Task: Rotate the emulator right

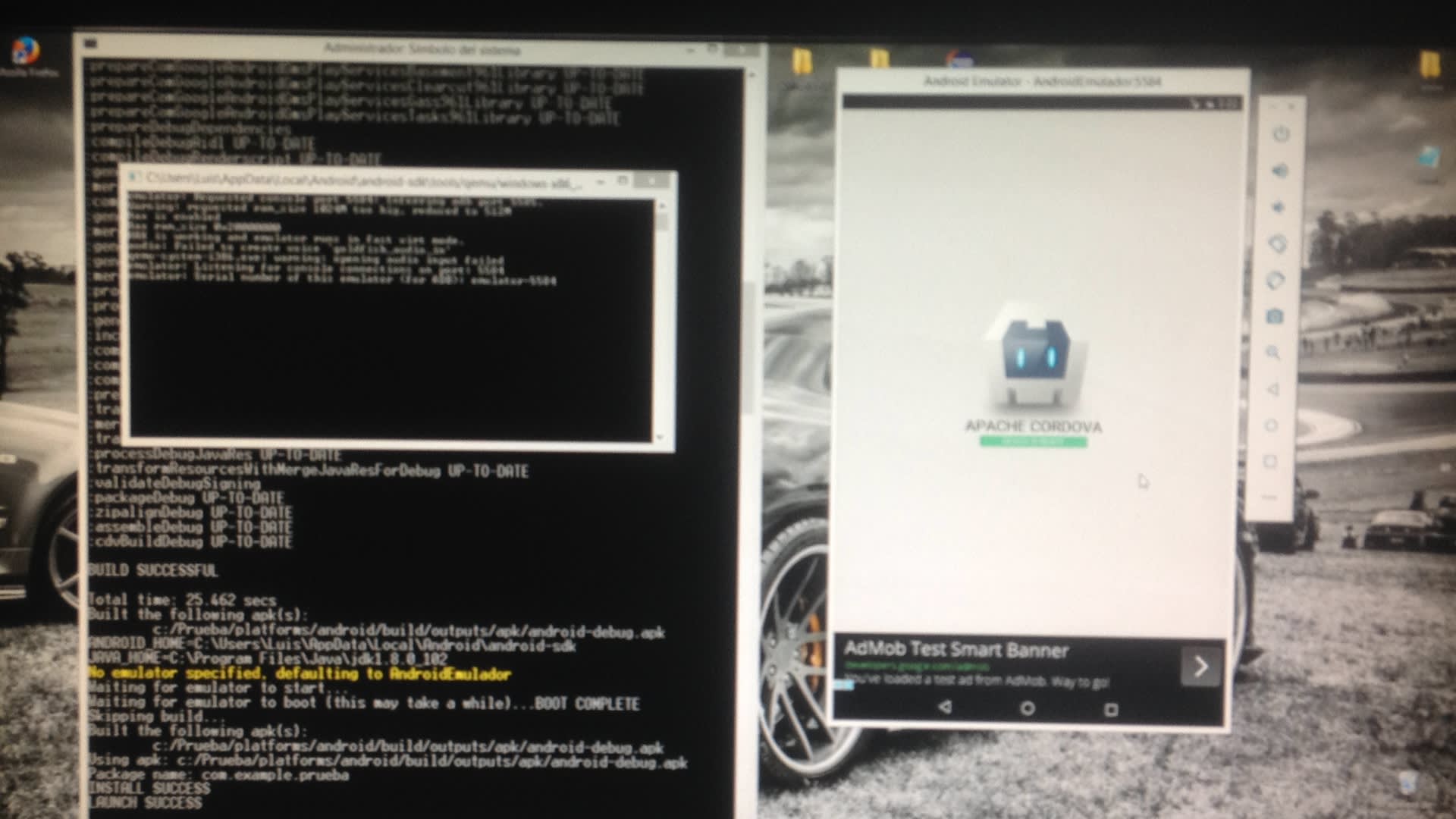Action: click(1276, 280)
